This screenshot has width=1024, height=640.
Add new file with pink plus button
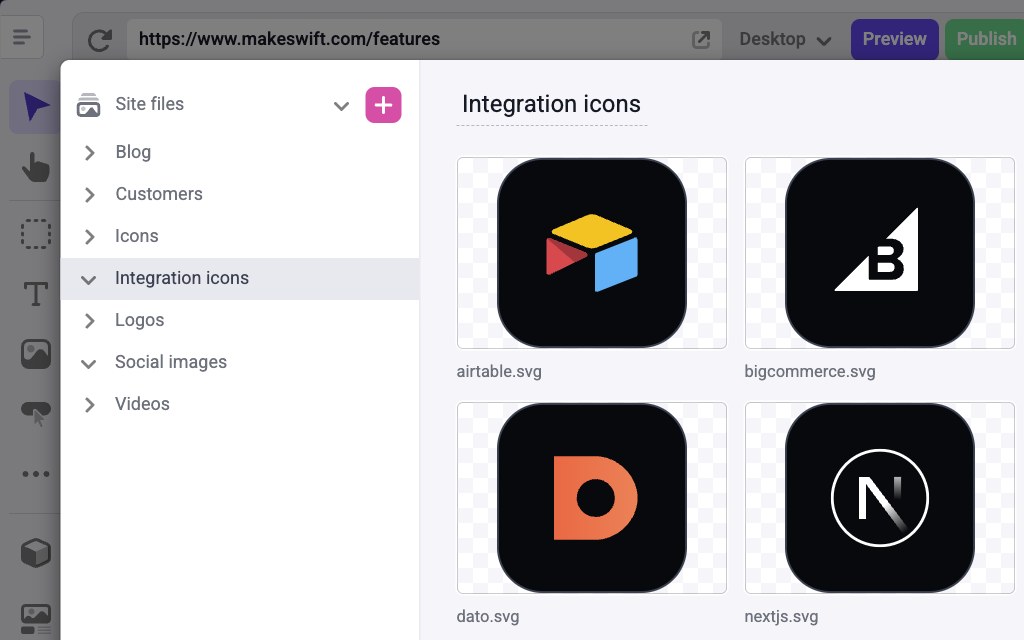[x=383, y=104]
